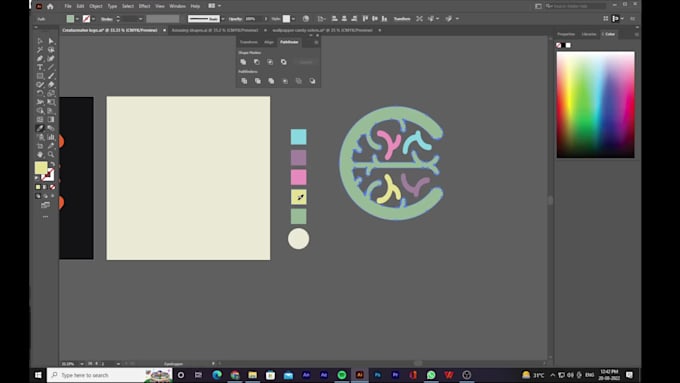Screen dimensions: 680x383
Task: Select the Pen tool
Action: [40, 58]
